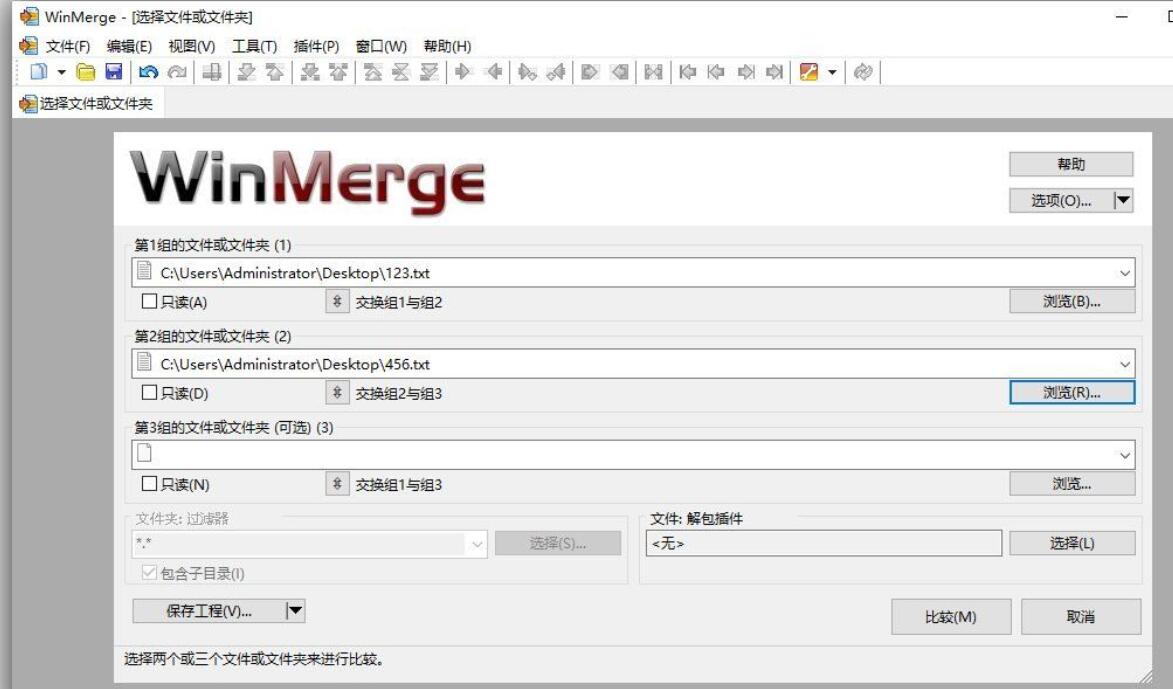This screenshot has height=689, width=1173.
Task: Click the All Left toolbar icon
Action: pos(619,72)
